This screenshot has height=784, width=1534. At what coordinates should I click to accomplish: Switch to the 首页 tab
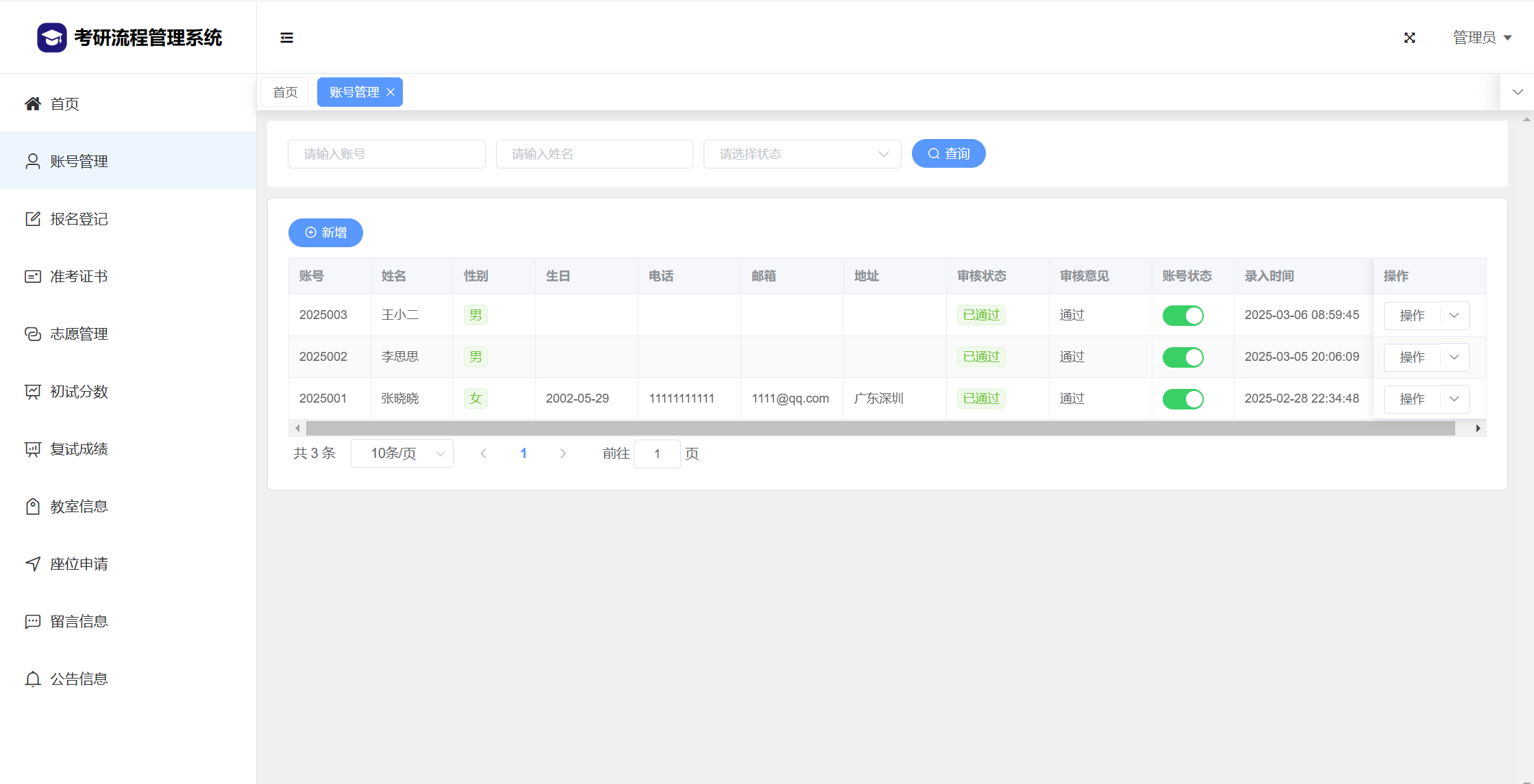285,92
